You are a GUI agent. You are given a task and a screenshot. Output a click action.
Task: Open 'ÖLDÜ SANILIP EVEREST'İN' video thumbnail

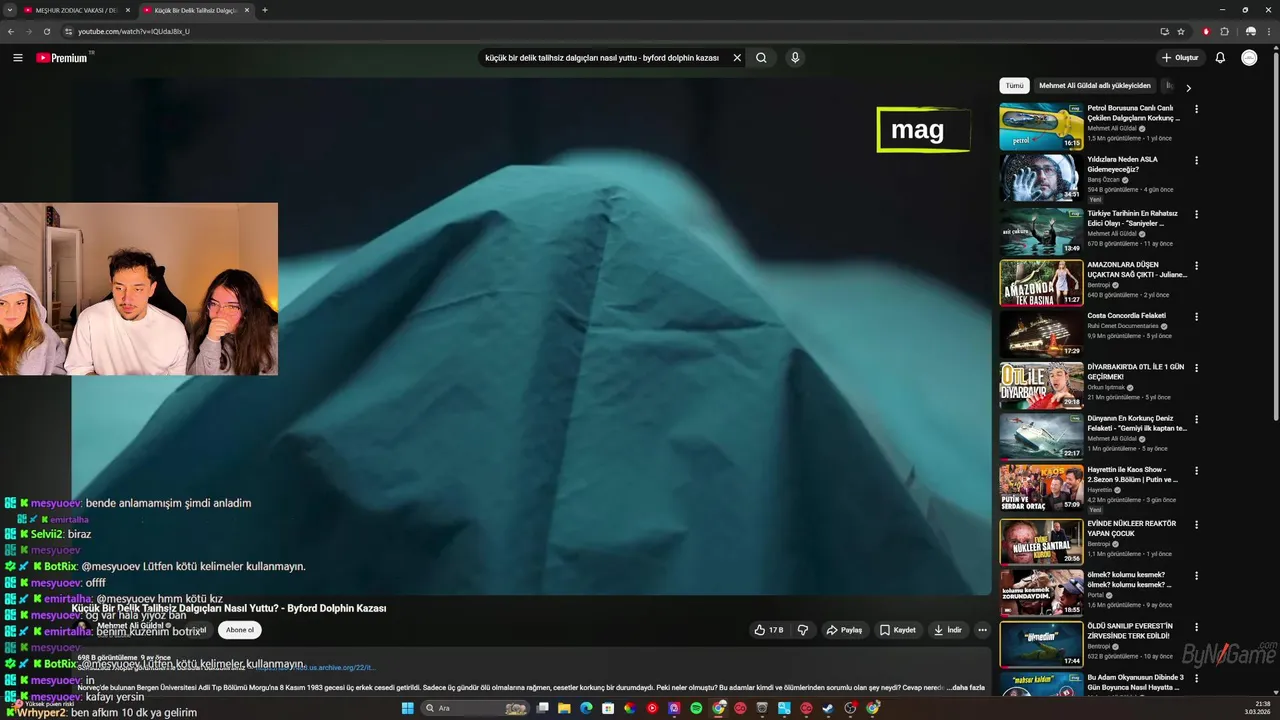[x=1041, y=644]
